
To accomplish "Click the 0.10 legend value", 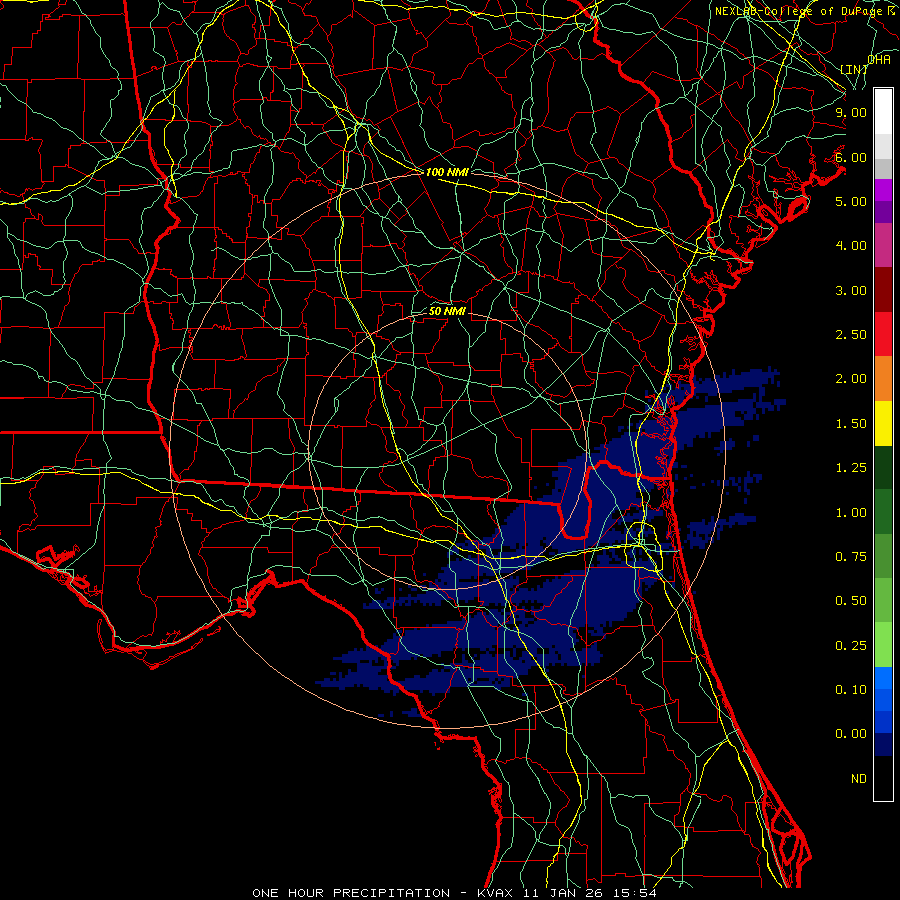I will 851,690.
